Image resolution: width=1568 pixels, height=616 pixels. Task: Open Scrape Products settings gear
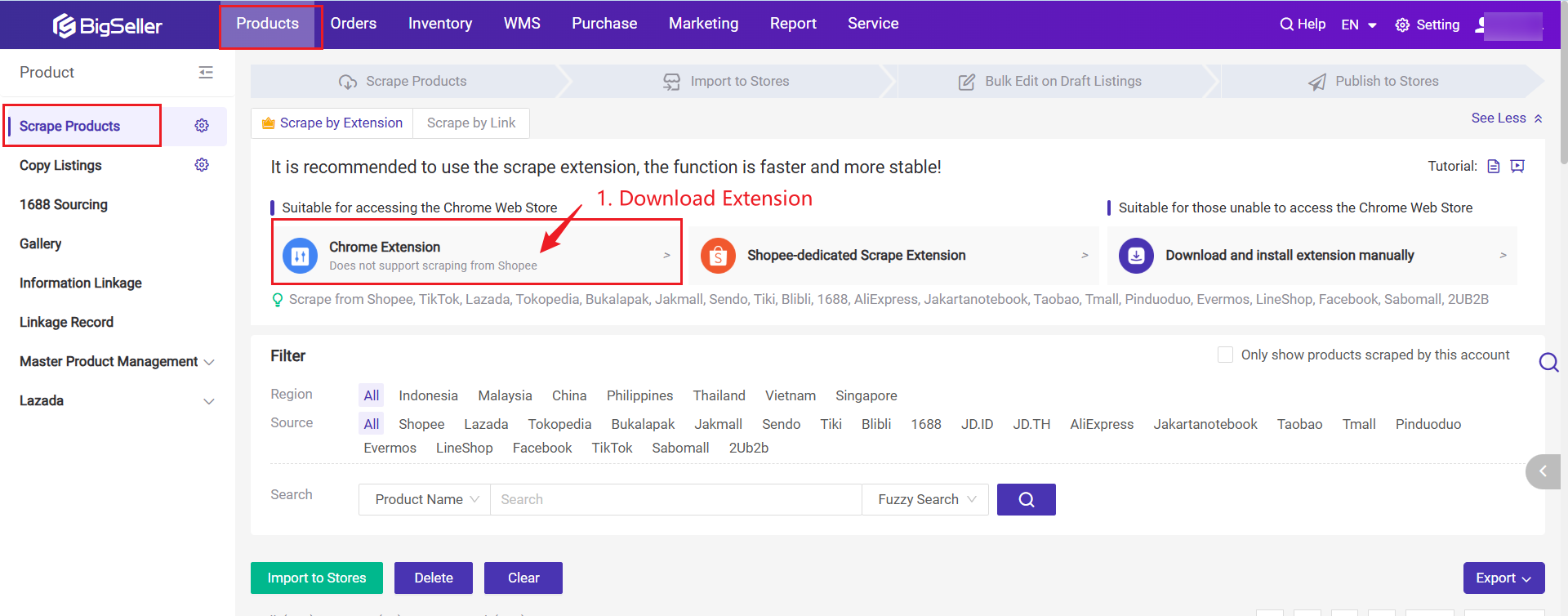pyautogui.click(x=202, y=126)
